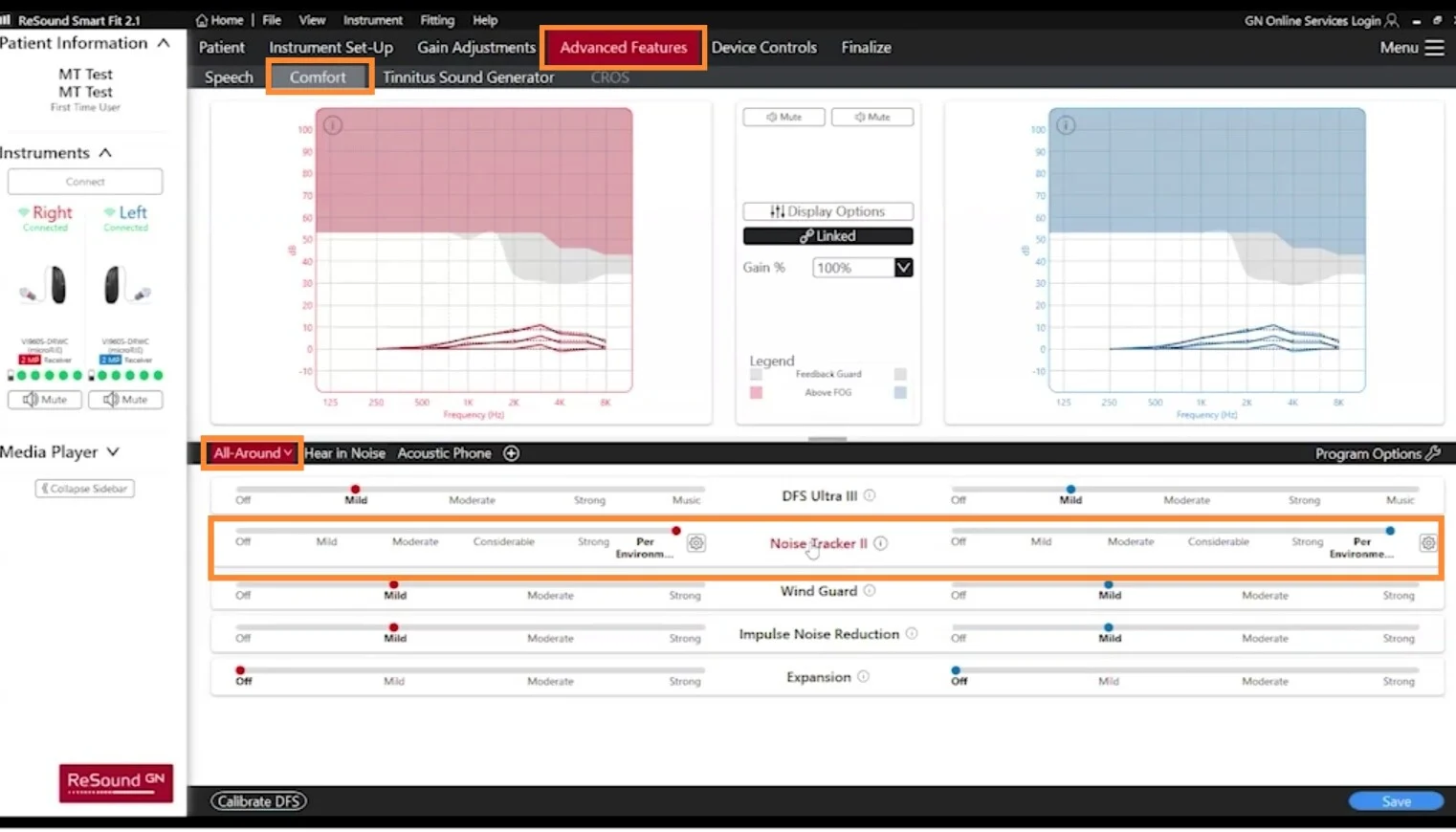Click the info icon on the red graph
Viewport: 1456px width, 832px height.
[333, 125]
